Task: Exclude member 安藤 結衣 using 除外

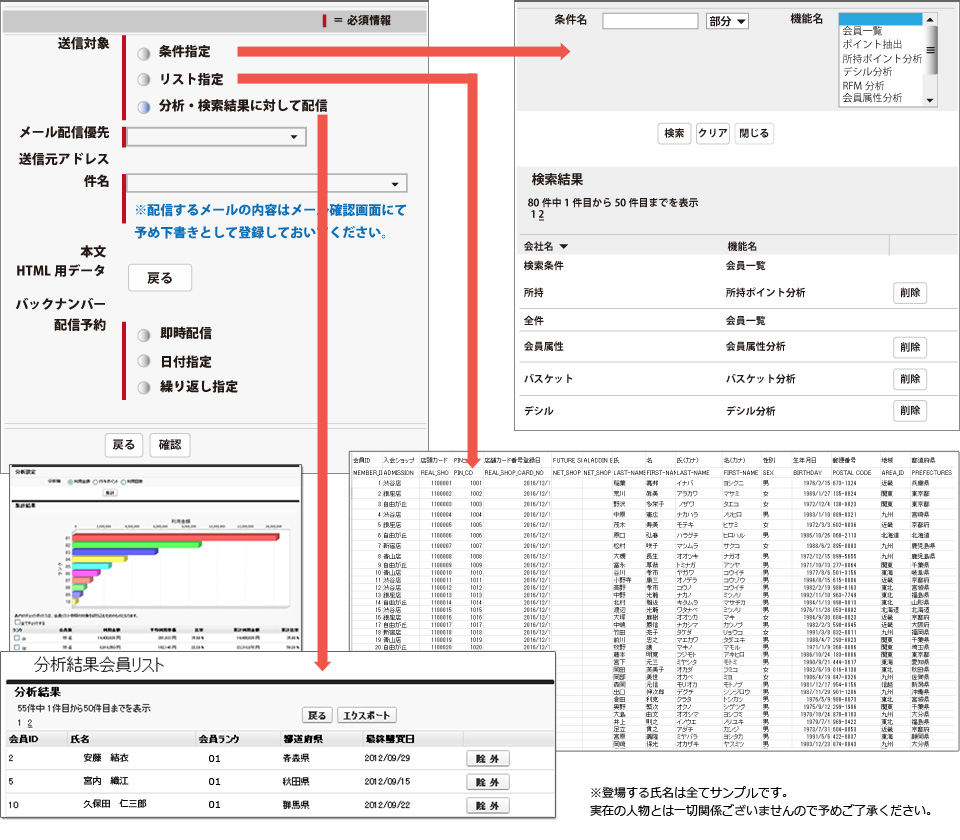Action: click(487, 757)
